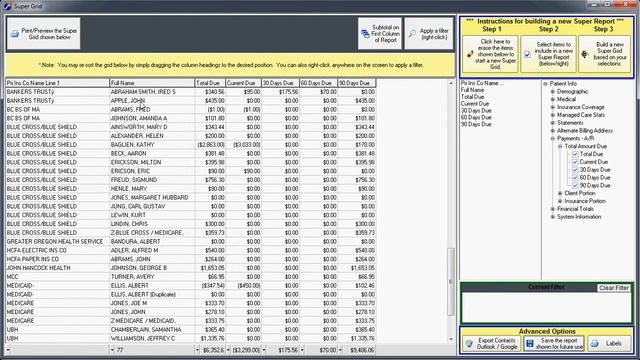This screenshot has width=640, height=360.
Task: Click inside the Current Filter text box
Action: (546, 307)
